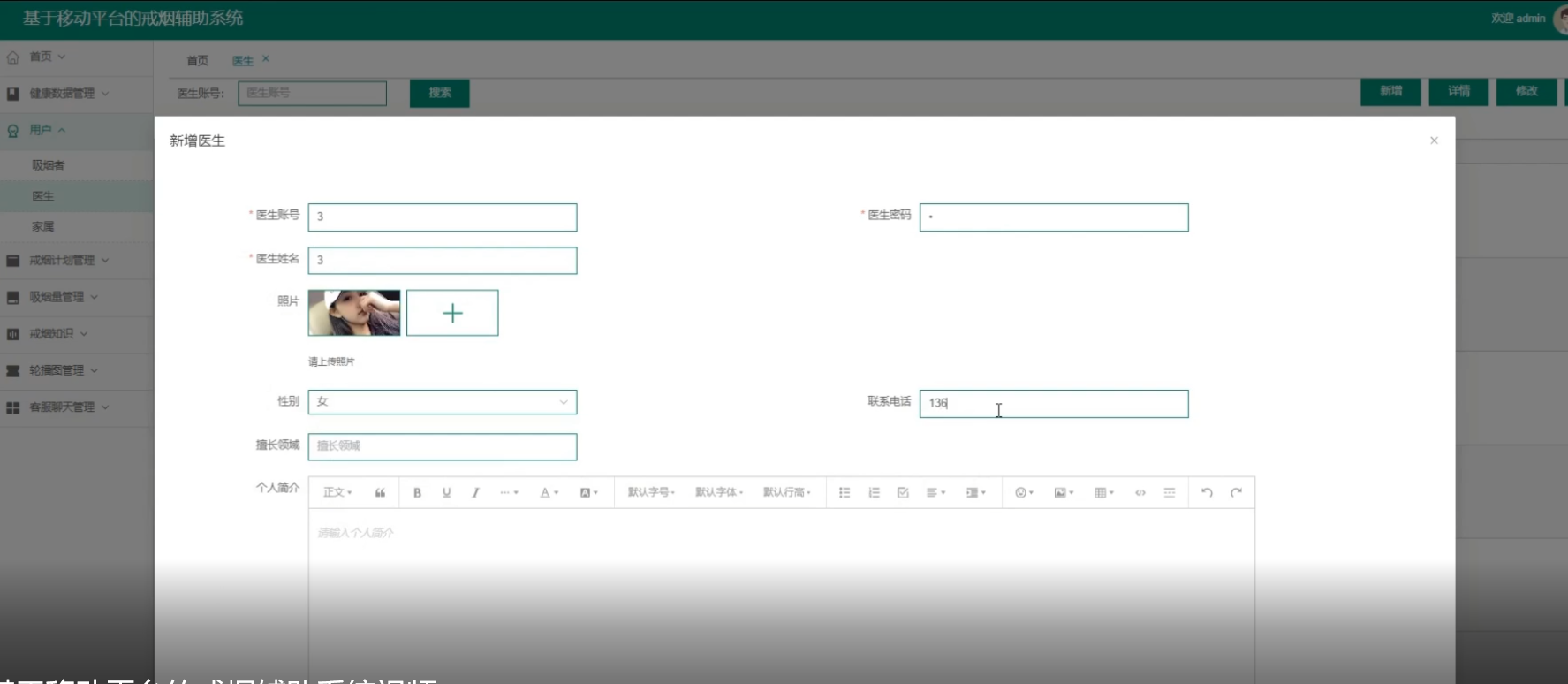Open the indent options menu
The width and height of the screenshot is (1568, 684).
[975, 493]
